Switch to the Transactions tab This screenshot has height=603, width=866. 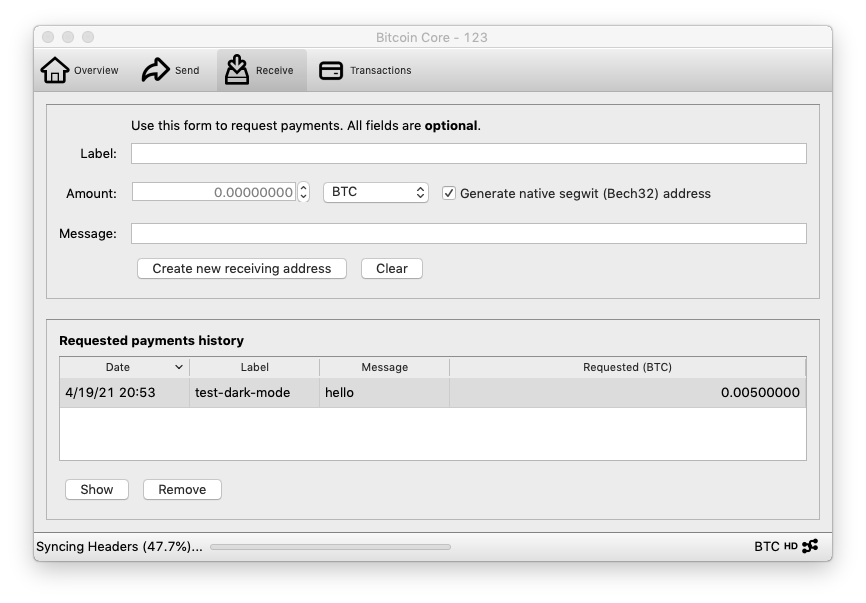[365, 70]
